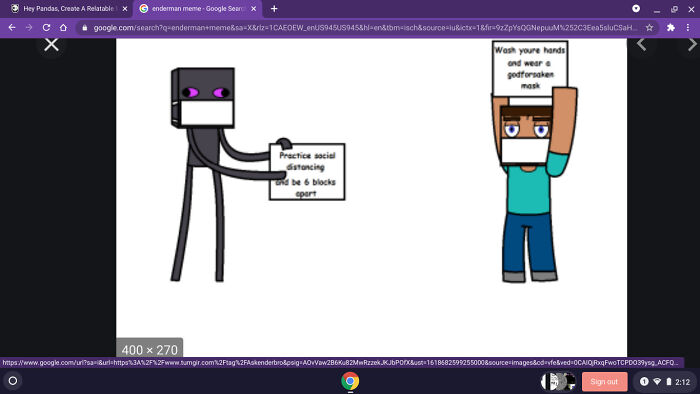Navigate forward in browser history
The image size is (700, 394).
[x=29, y=28]
